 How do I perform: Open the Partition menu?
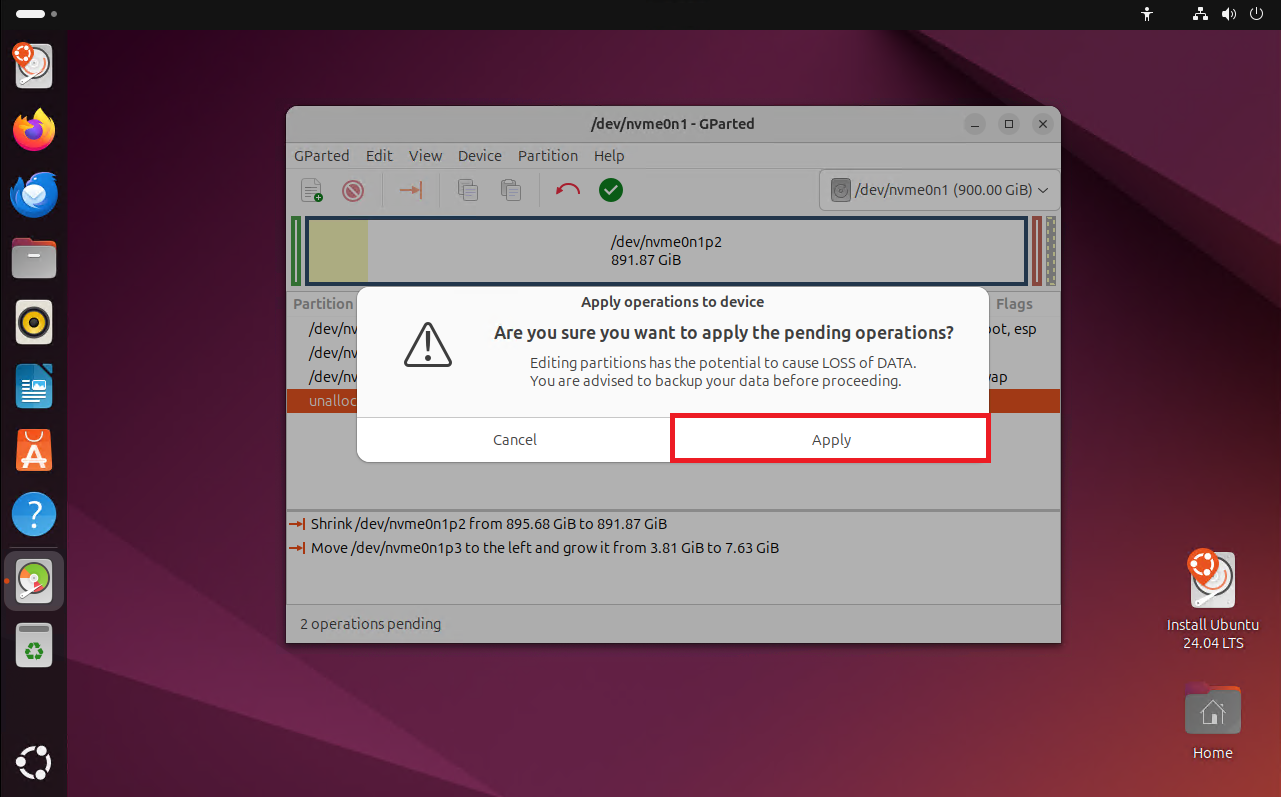(x=548, y=156)
